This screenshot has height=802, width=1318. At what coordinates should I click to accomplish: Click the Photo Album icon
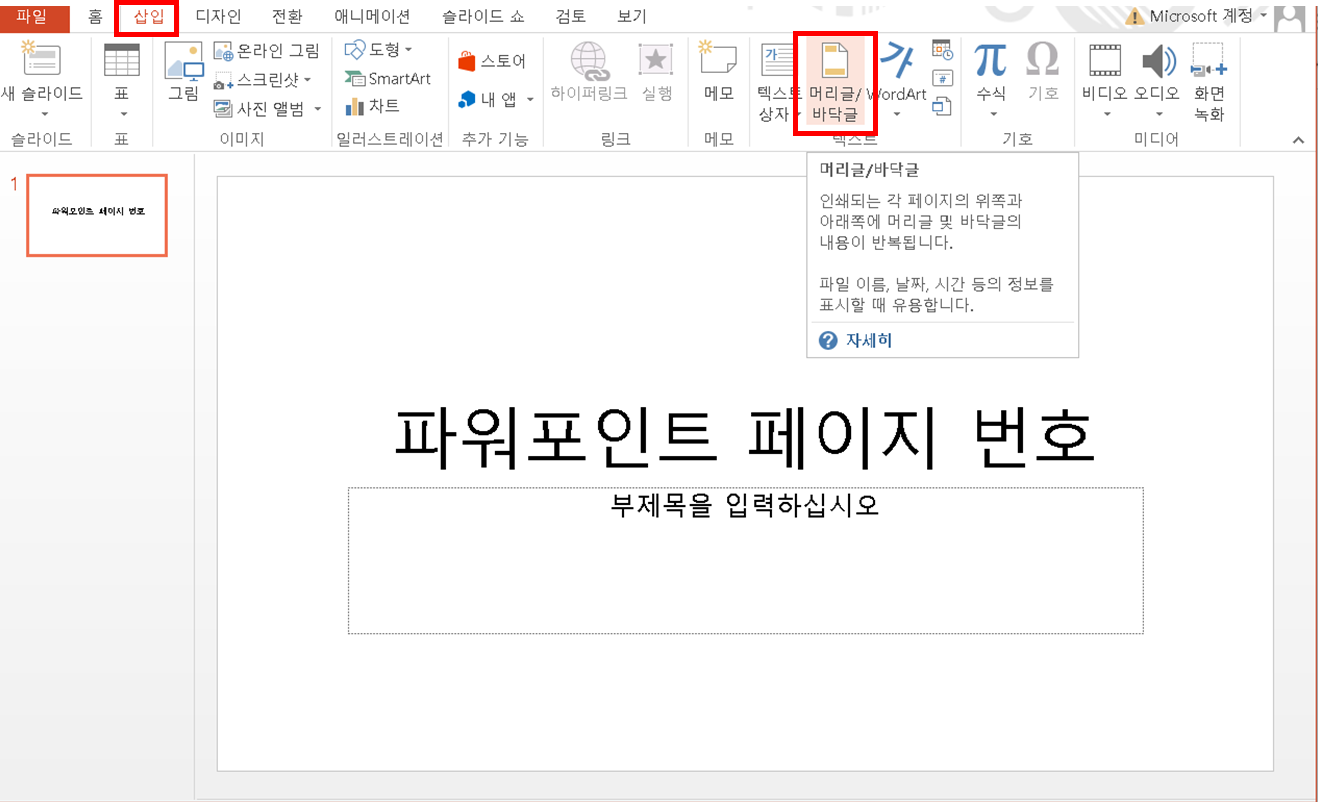coord(223,108)
